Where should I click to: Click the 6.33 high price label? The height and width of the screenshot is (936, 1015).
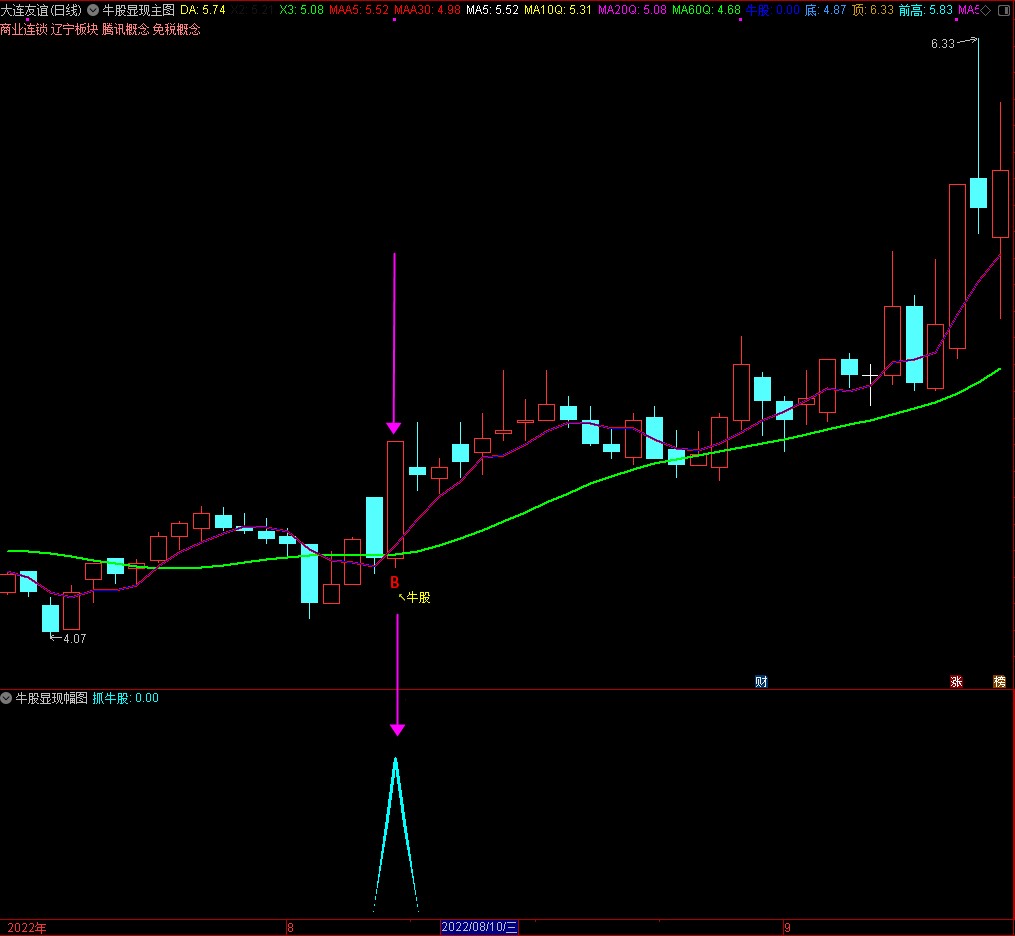942,44
